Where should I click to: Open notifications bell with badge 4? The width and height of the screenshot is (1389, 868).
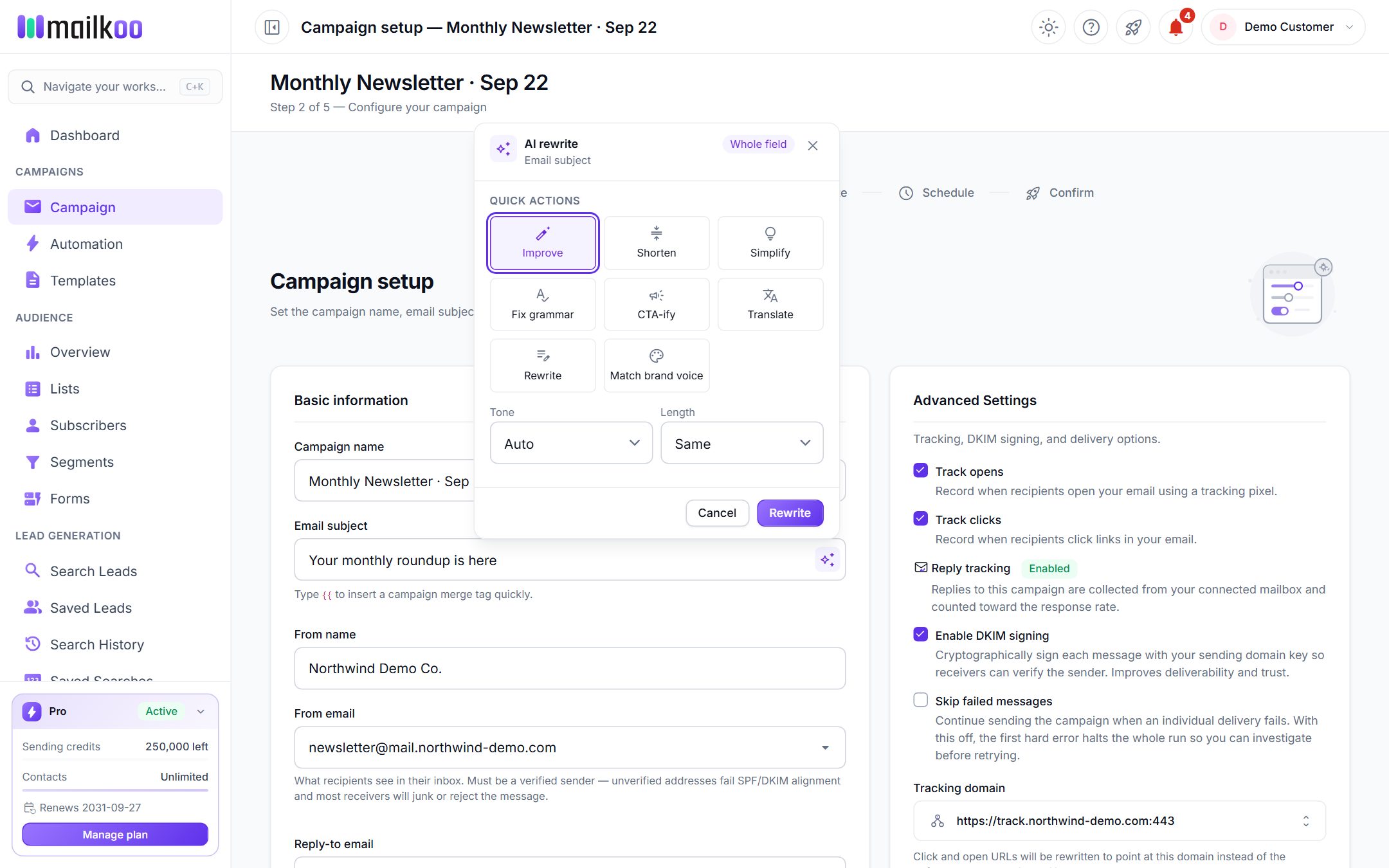pos(1176,27)
